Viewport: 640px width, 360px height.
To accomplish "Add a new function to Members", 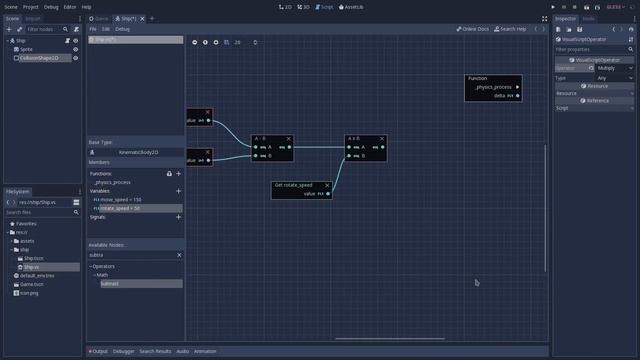I will pos(178,173).
